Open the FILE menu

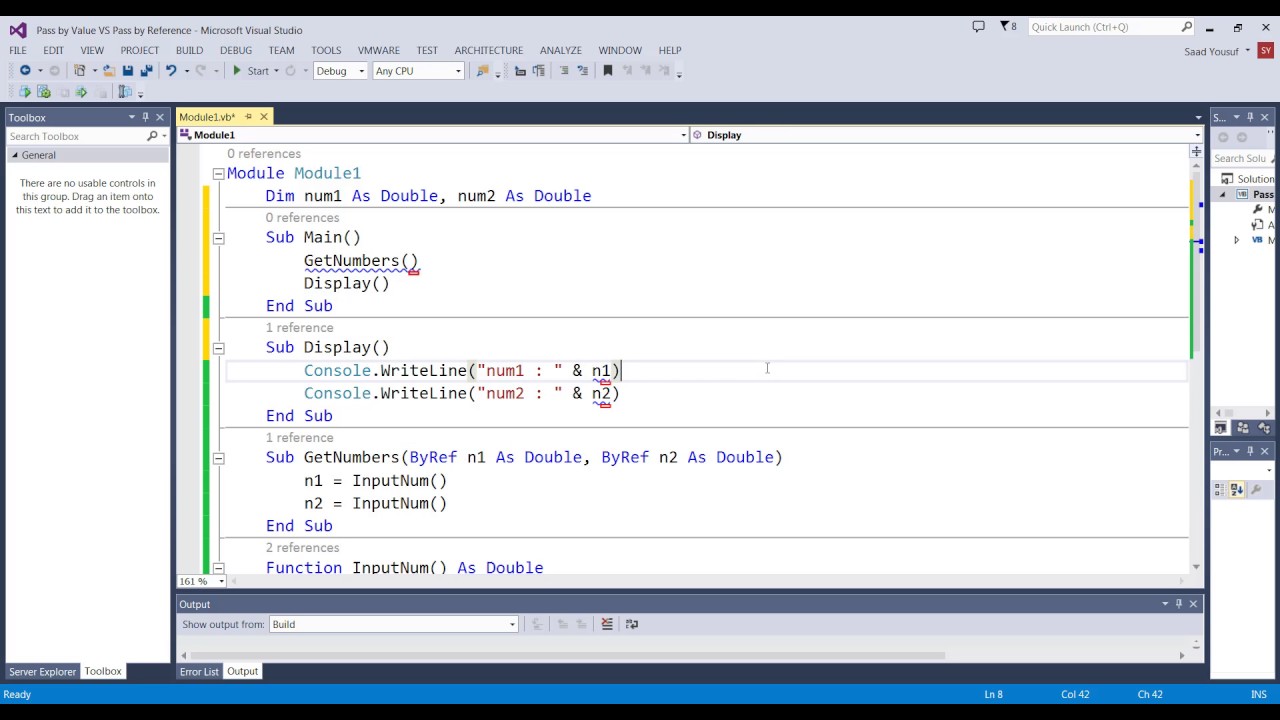coord(18,50)
